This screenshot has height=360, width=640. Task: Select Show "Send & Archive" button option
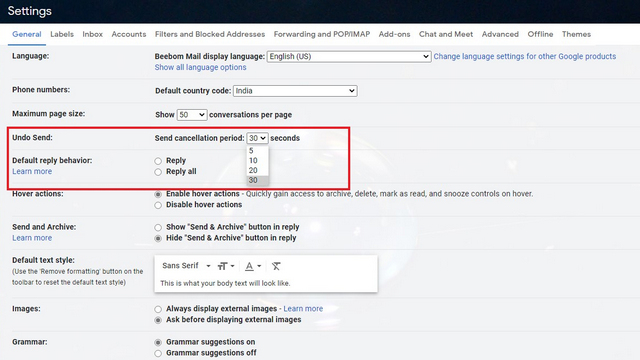tap(158, 227)
